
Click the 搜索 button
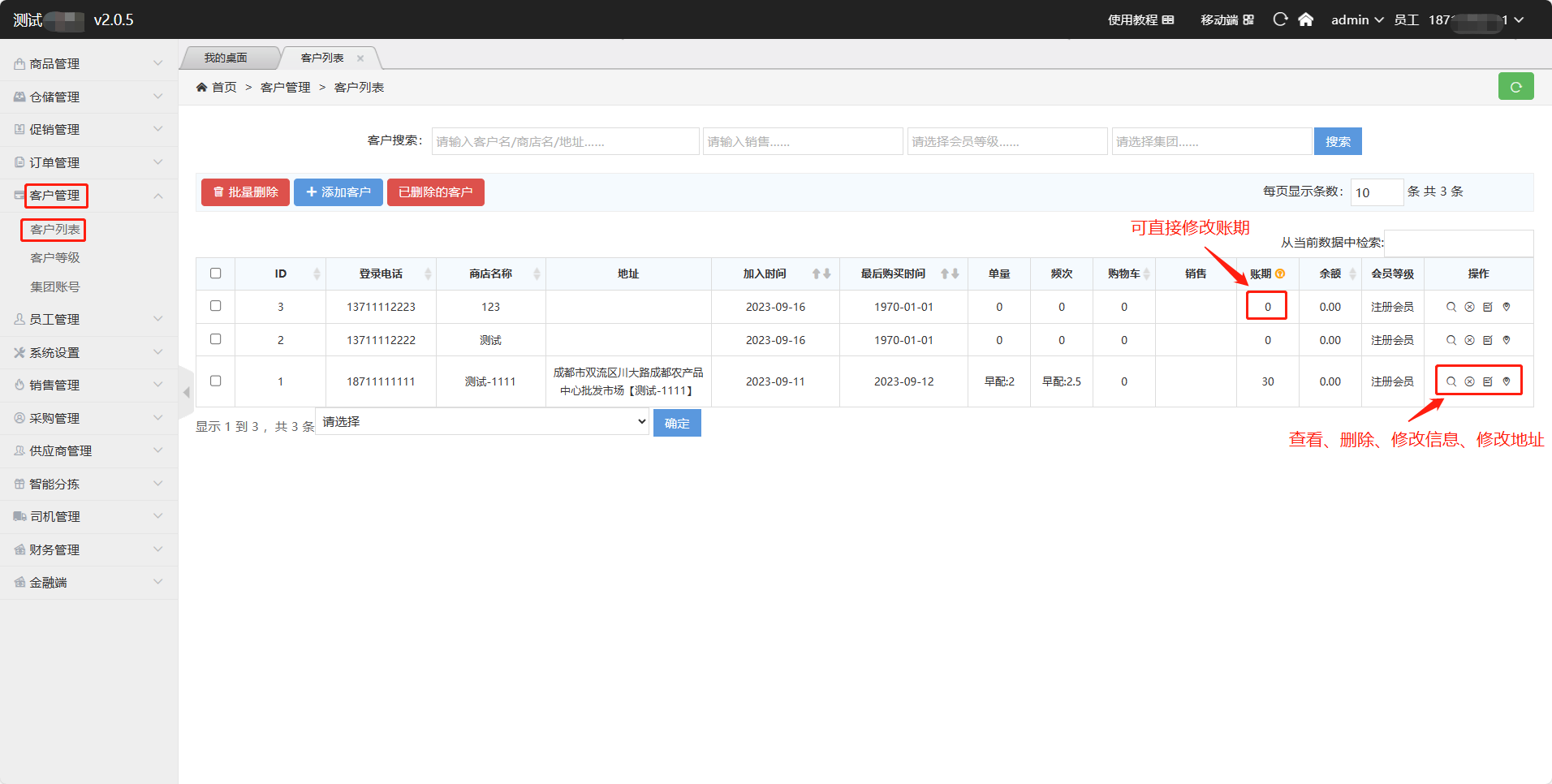coord(1338,141)
